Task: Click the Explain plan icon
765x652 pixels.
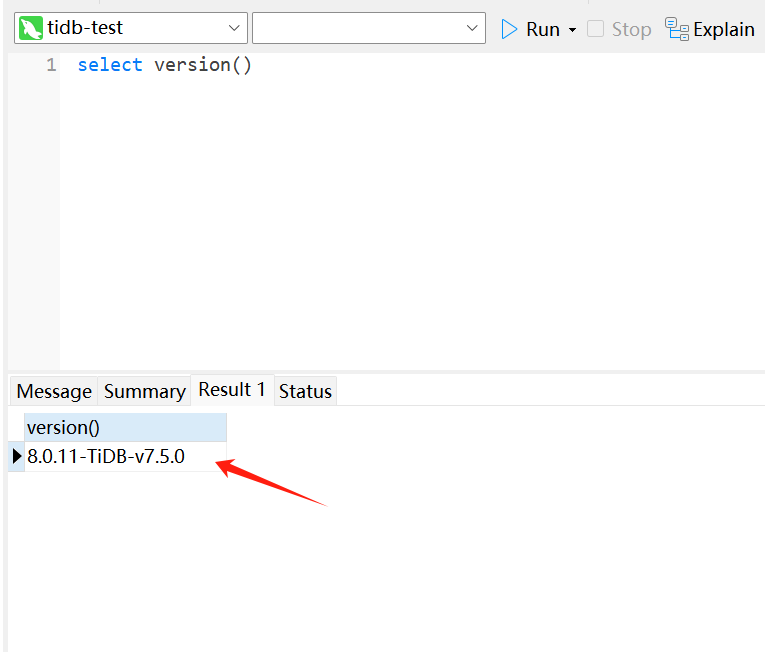Action: click(677, 29)
